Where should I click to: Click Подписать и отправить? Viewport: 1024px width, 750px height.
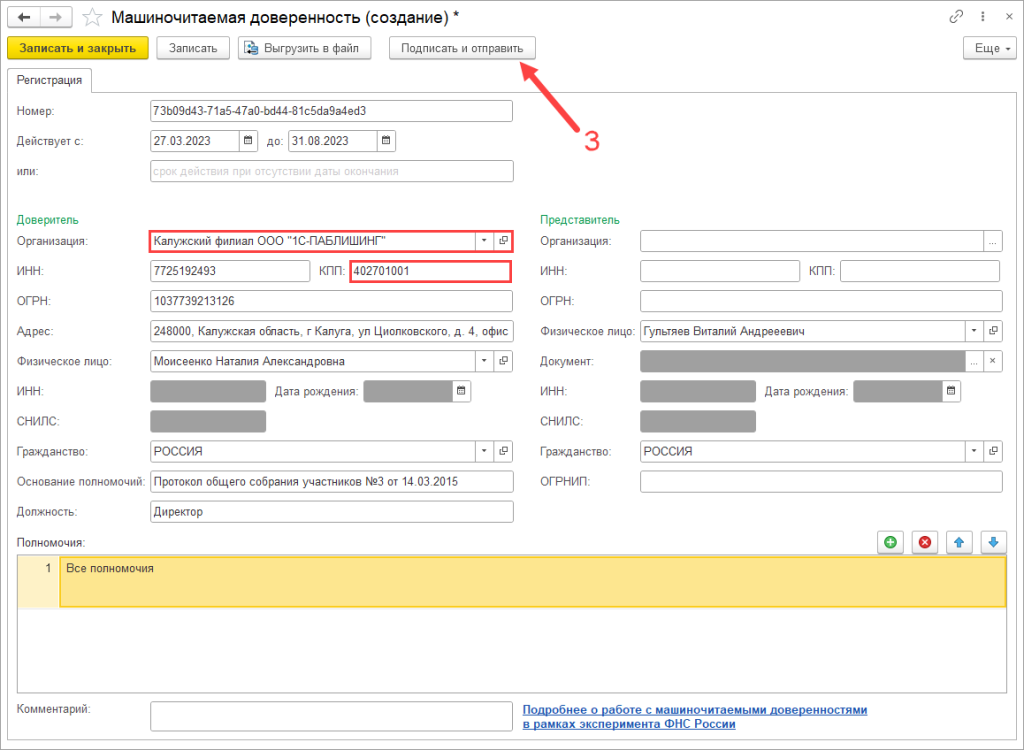click(x=462, y=48)
